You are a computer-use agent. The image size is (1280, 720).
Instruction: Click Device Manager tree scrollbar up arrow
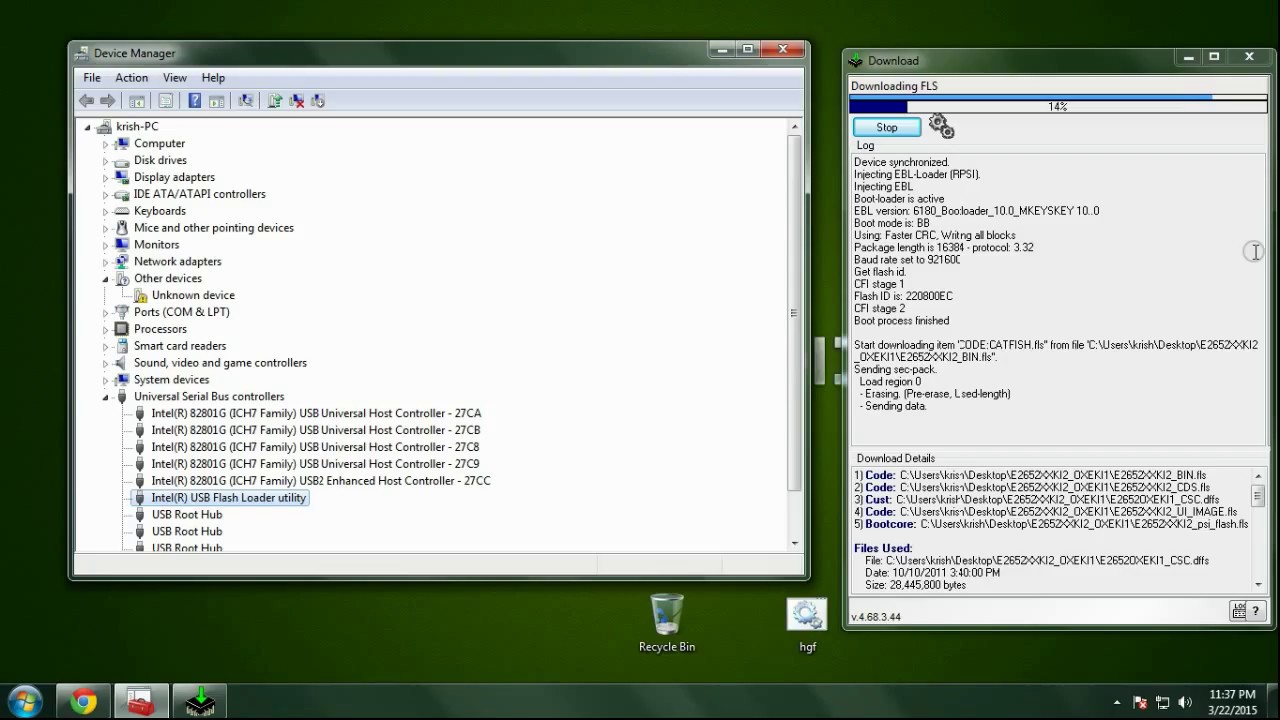pyautogui.click(x=795, y=127)
